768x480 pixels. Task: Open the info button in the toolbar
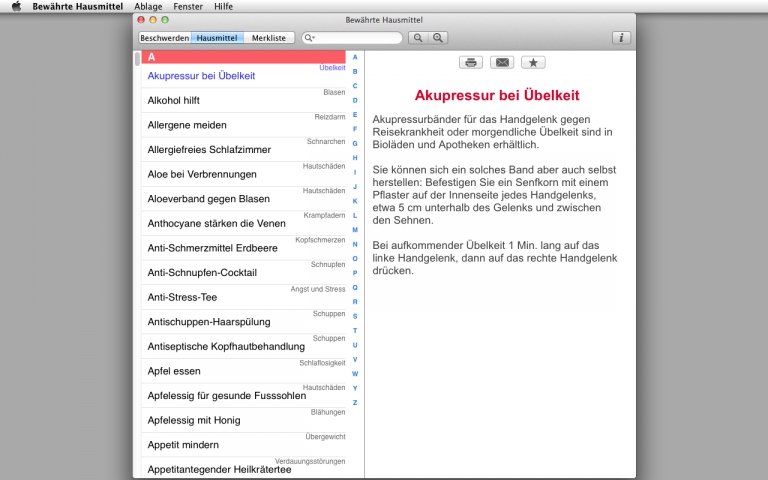pyautogui.click(x=621, y=38)
